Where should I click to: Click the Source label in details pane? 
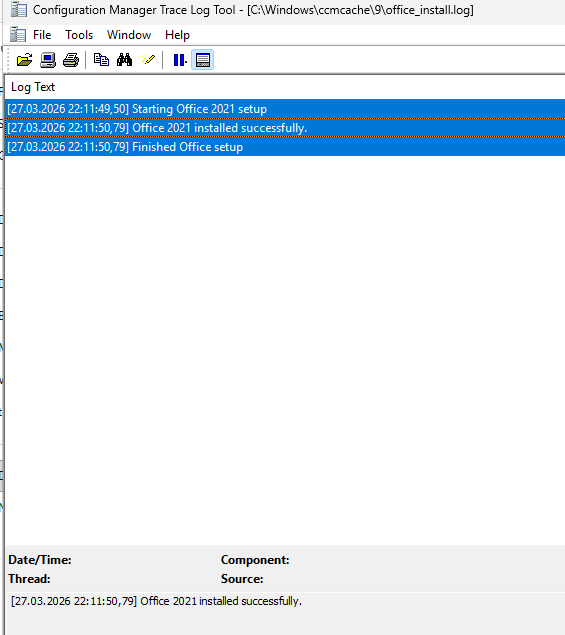(x=242, y=579)
